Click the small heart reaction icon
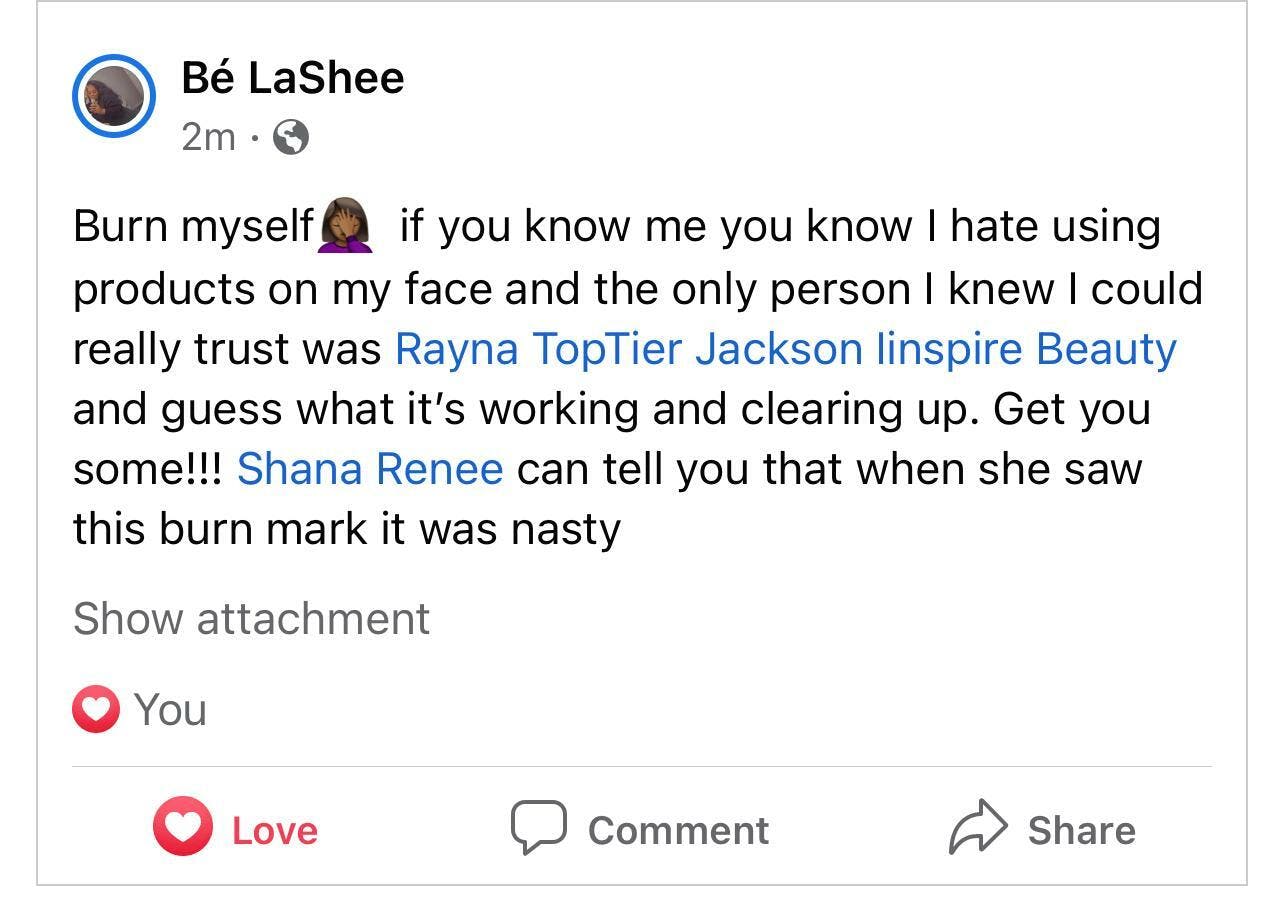1284x909 pixels. 96,710
